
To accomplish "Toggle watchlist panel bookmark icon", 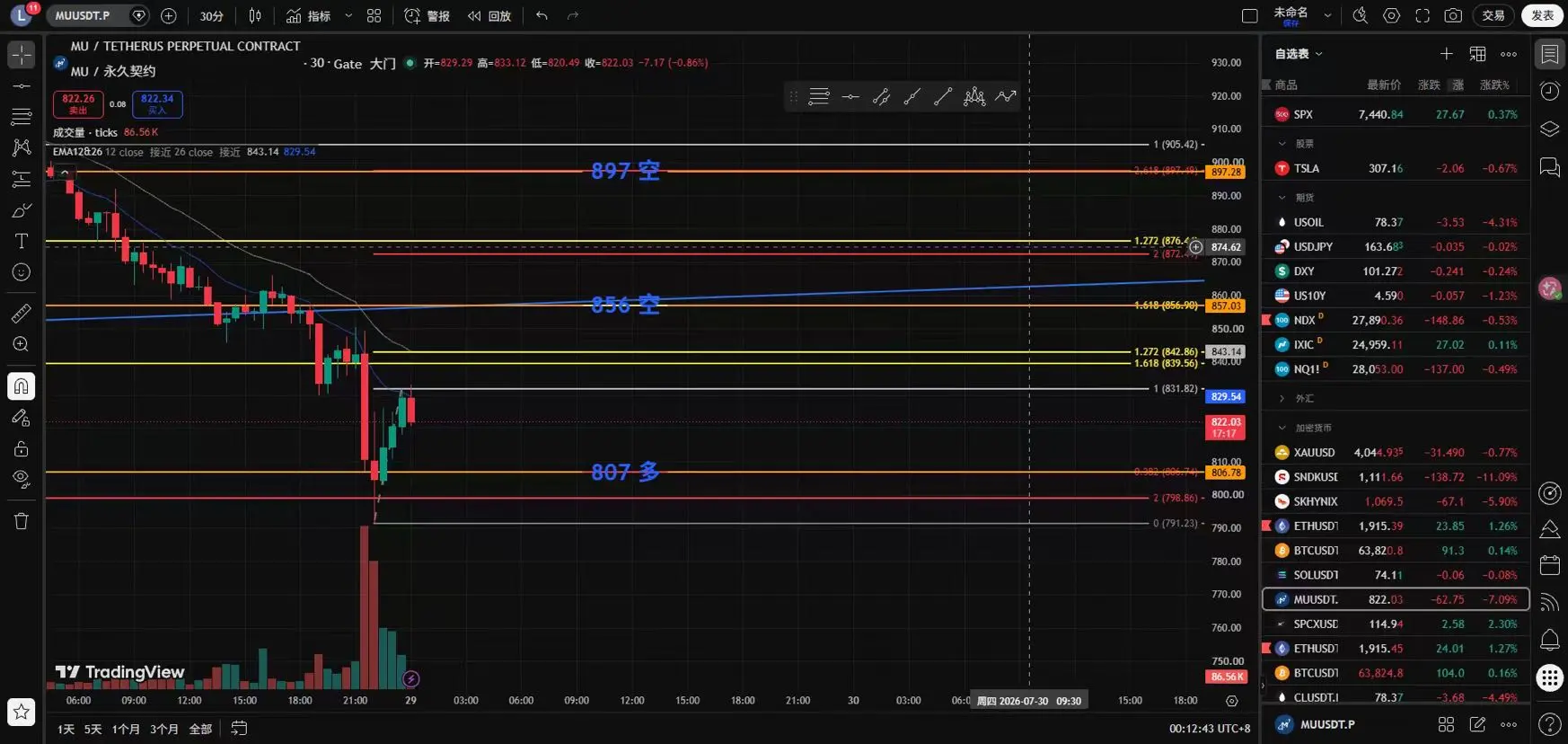I will [1550, 54].
